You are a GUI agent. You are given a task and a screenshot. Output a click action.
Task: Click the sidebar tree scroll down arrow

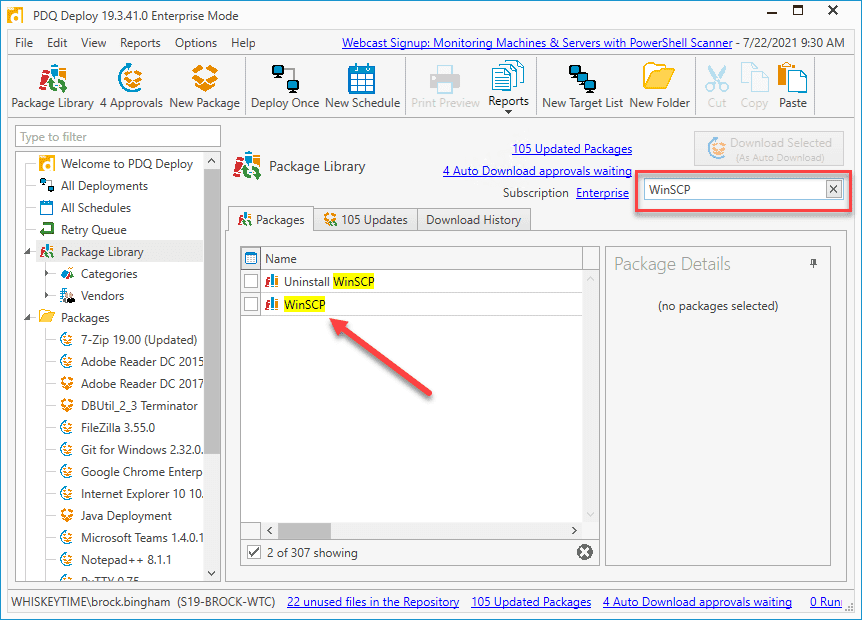tap(212, 573)
